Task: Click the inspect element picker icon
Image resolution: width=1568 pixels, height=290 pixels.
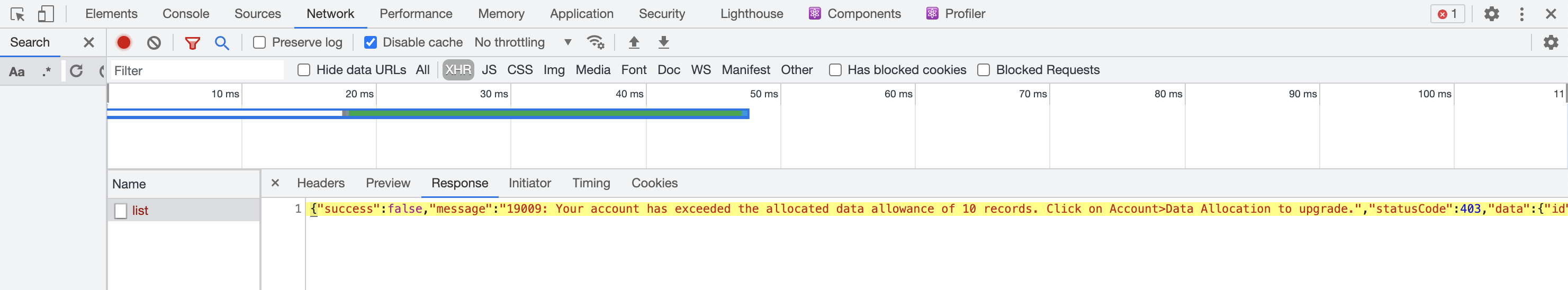Action: click(x=17, y=14)
